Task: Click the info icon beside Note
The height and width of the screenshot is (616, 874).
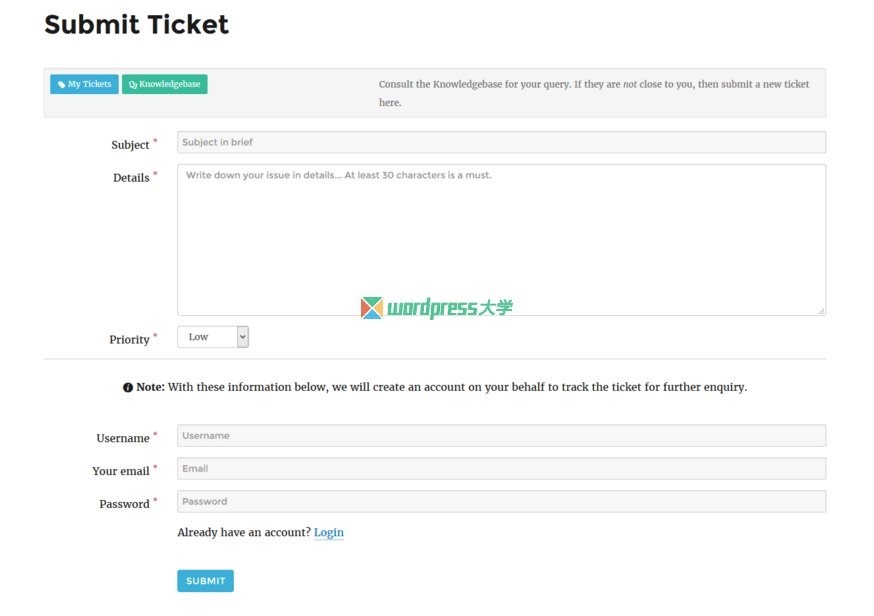Action: (x=128, y=387)
